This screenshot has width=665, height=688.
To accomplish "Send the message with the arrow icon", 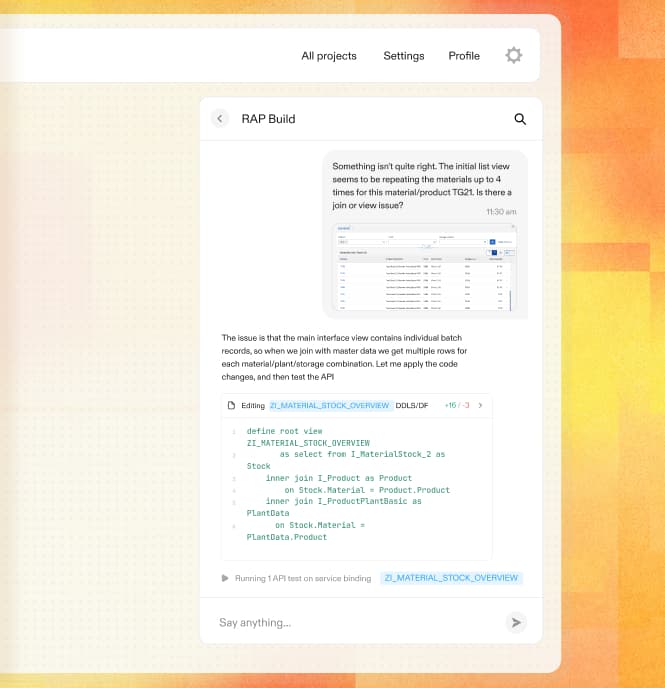I will (x=516, y=622).
